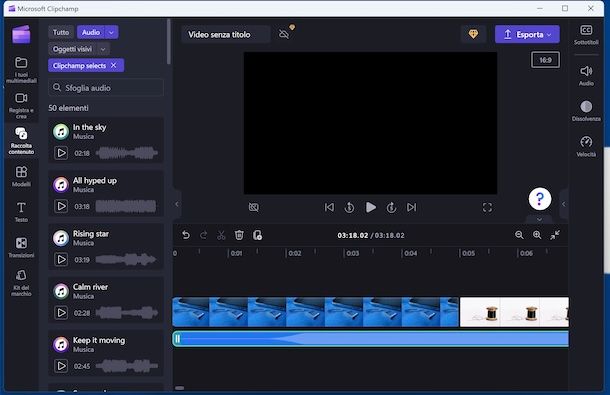
Task: Expand Oggetti visivi dropdown arrow
Action: tap(103, 49)
